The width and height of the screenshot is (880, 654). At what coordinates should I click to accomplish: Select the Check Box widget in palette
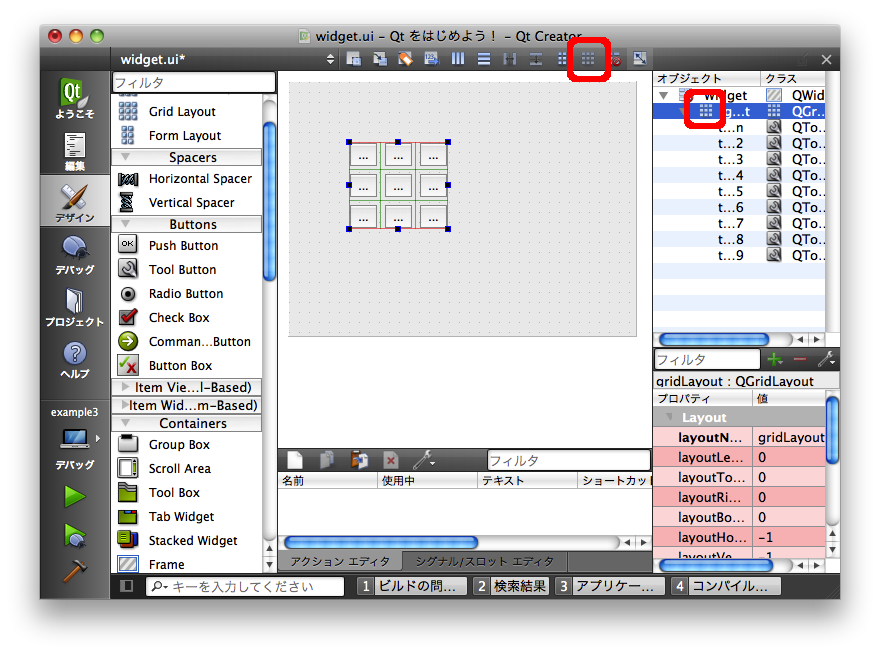(179, 317)
